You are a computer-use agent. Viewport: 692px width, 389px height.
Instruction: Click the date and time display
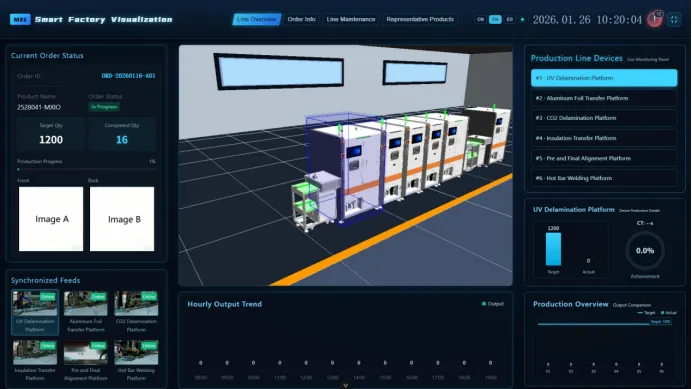click(x=587, y=19)
